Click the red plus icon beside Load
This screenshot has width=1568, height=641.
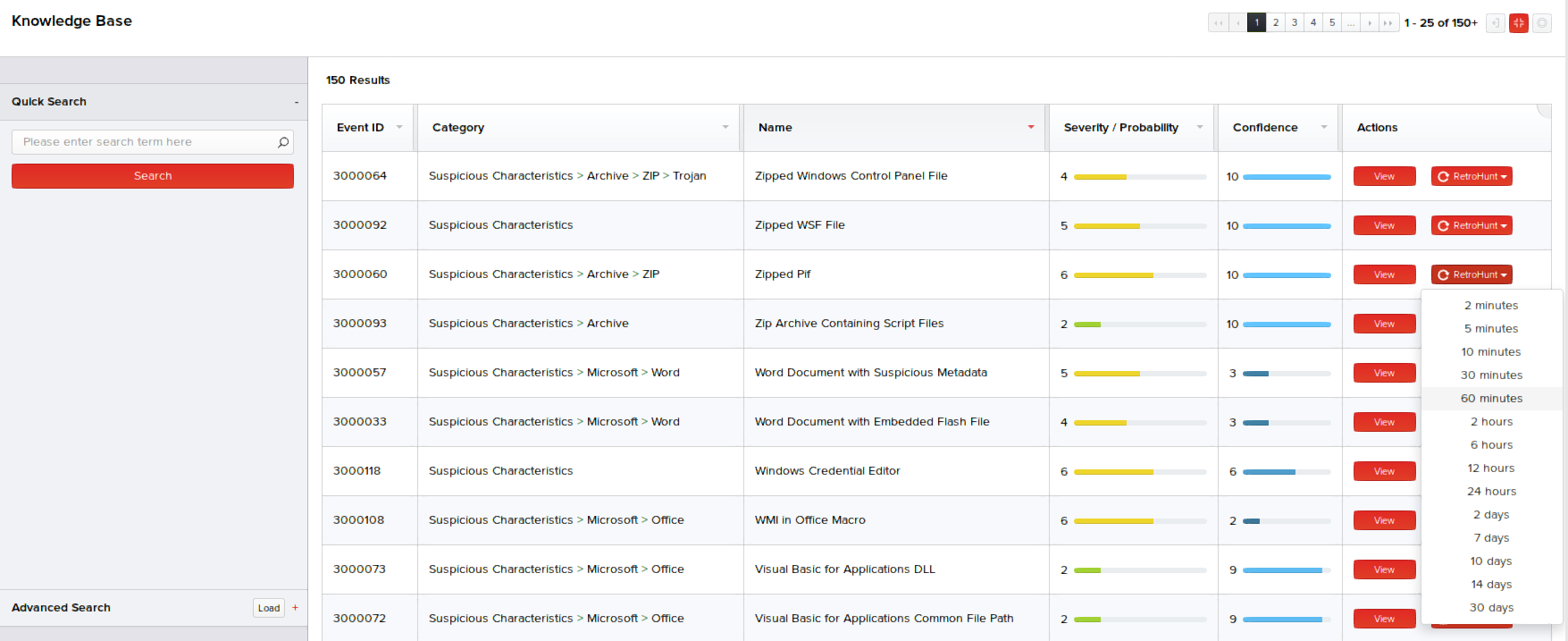[296, 608]
